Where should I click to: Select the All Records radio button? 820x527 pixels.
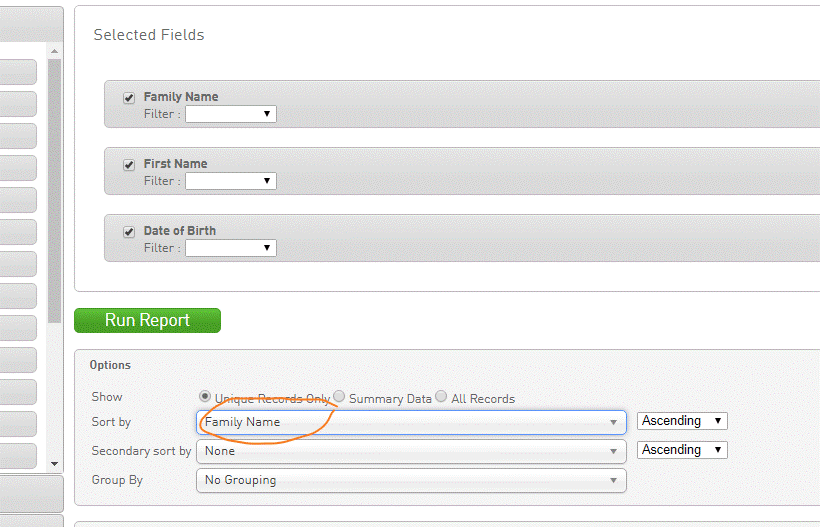tap(441, 397)
